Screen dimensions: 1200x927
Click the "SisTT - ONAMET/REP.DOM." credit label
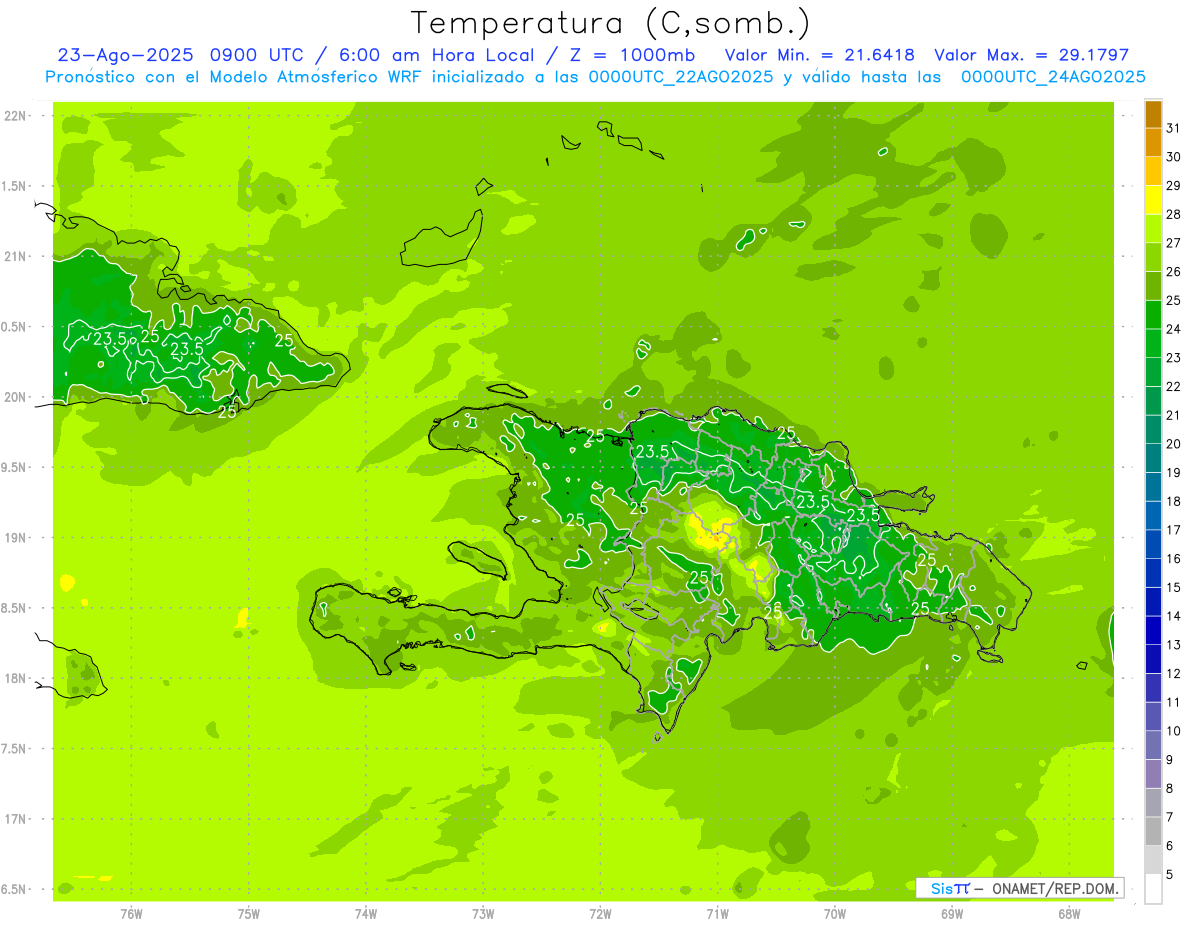1018,888
